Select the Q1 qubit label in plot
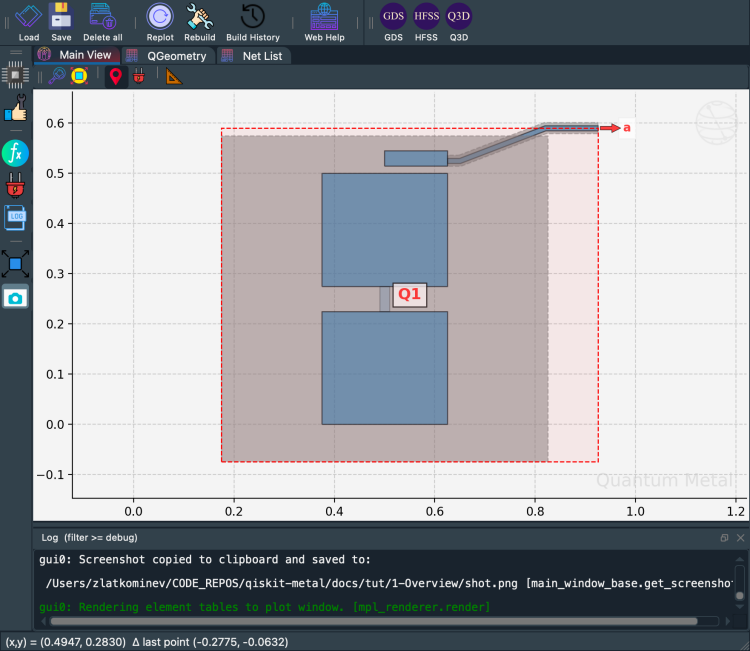The height and width of the screenshot is (651, 750). click(409, 294)
